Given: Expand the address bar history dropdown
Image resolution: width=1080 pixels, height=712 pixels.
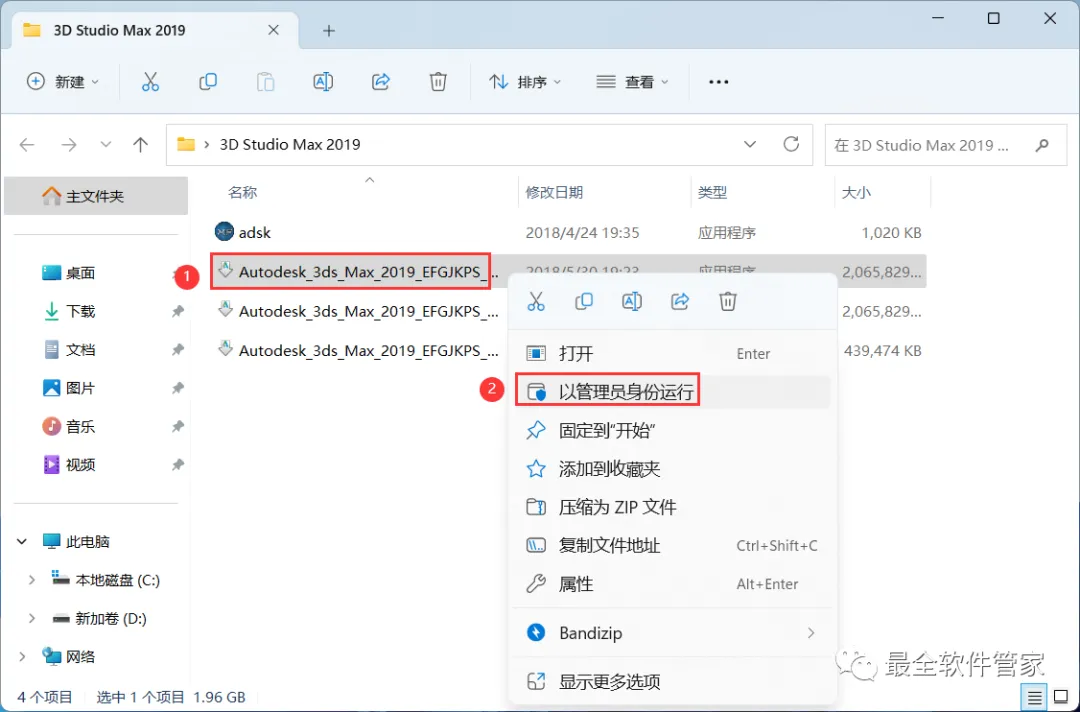Looking at the screenshot, I should (749, 145).
